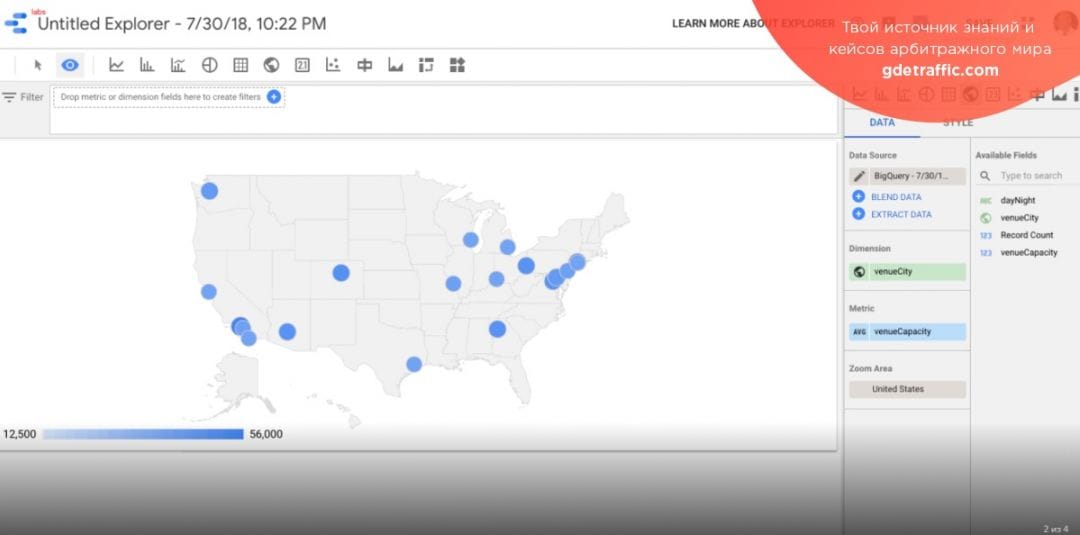Add a filter with the plus button
1080x535 pixels.
click(x=274, y=97)
